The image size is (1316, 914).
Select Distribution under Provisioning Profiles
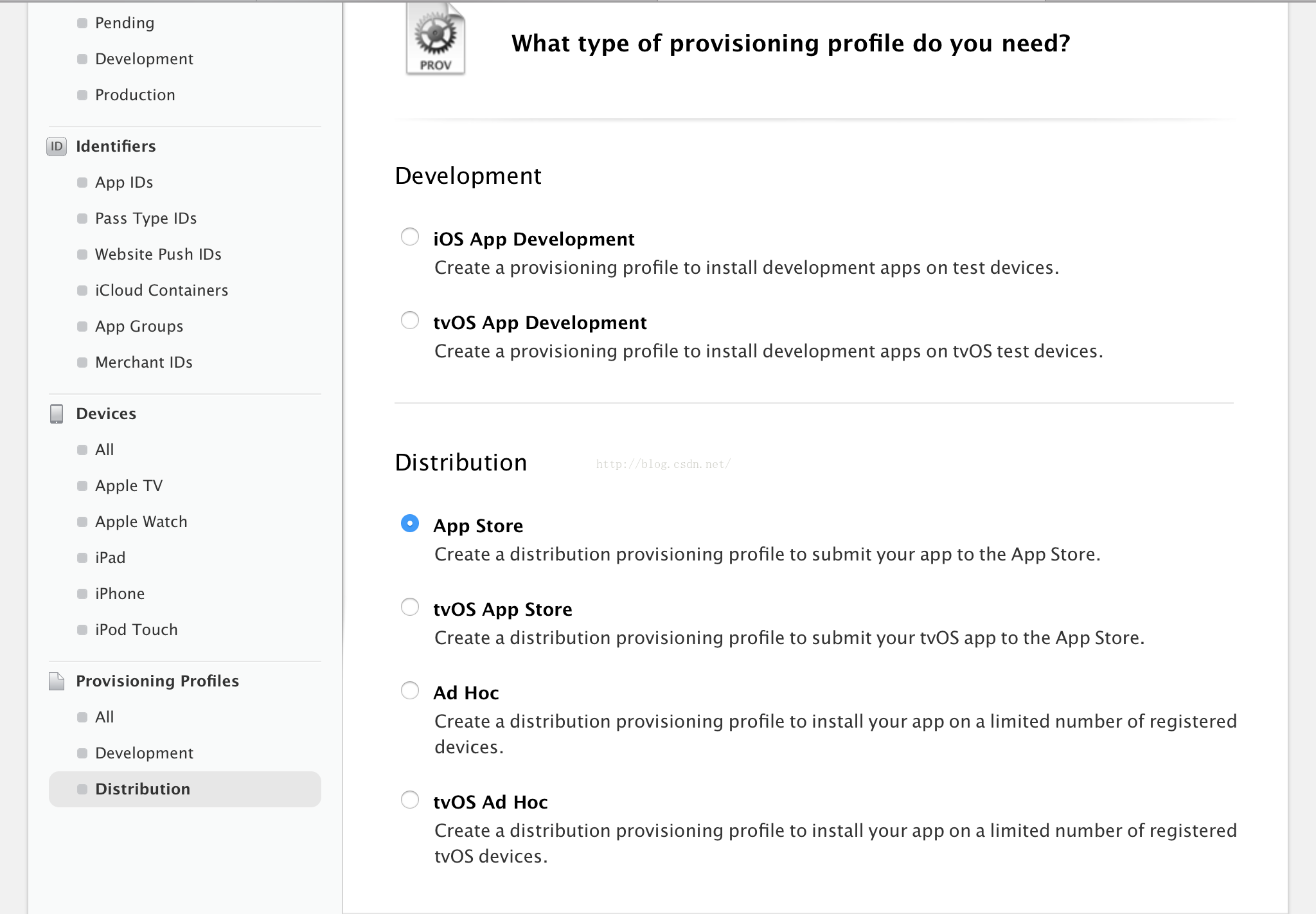[x=143, y=789]
